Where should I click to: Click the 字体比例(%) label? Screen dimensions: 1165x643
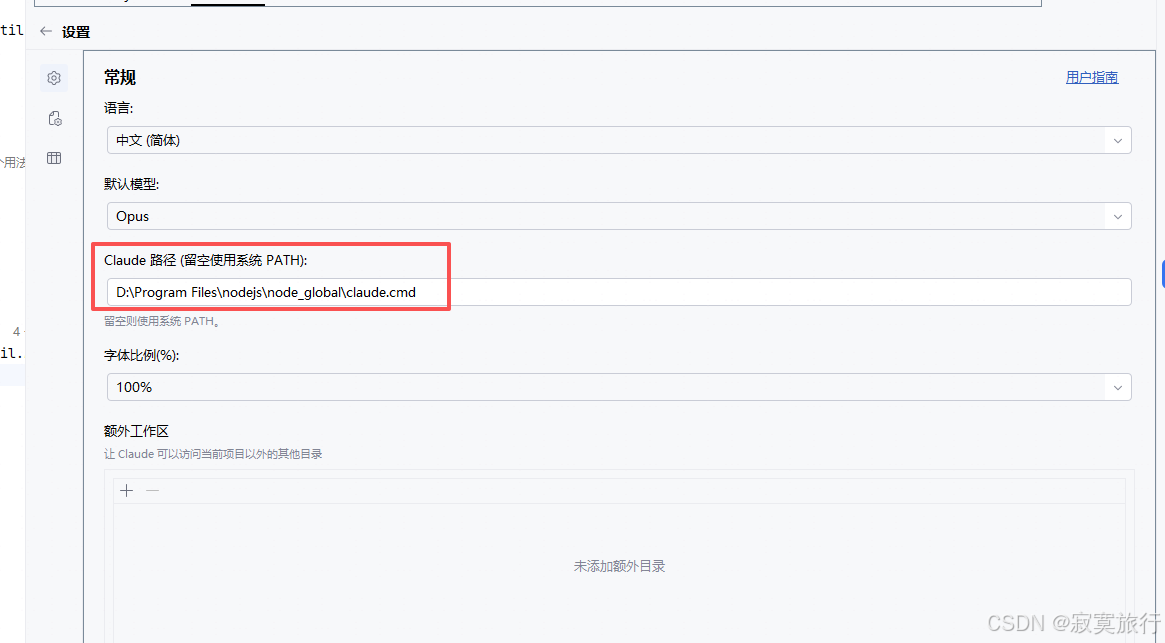pyautogui.click(x=142, y=355)
